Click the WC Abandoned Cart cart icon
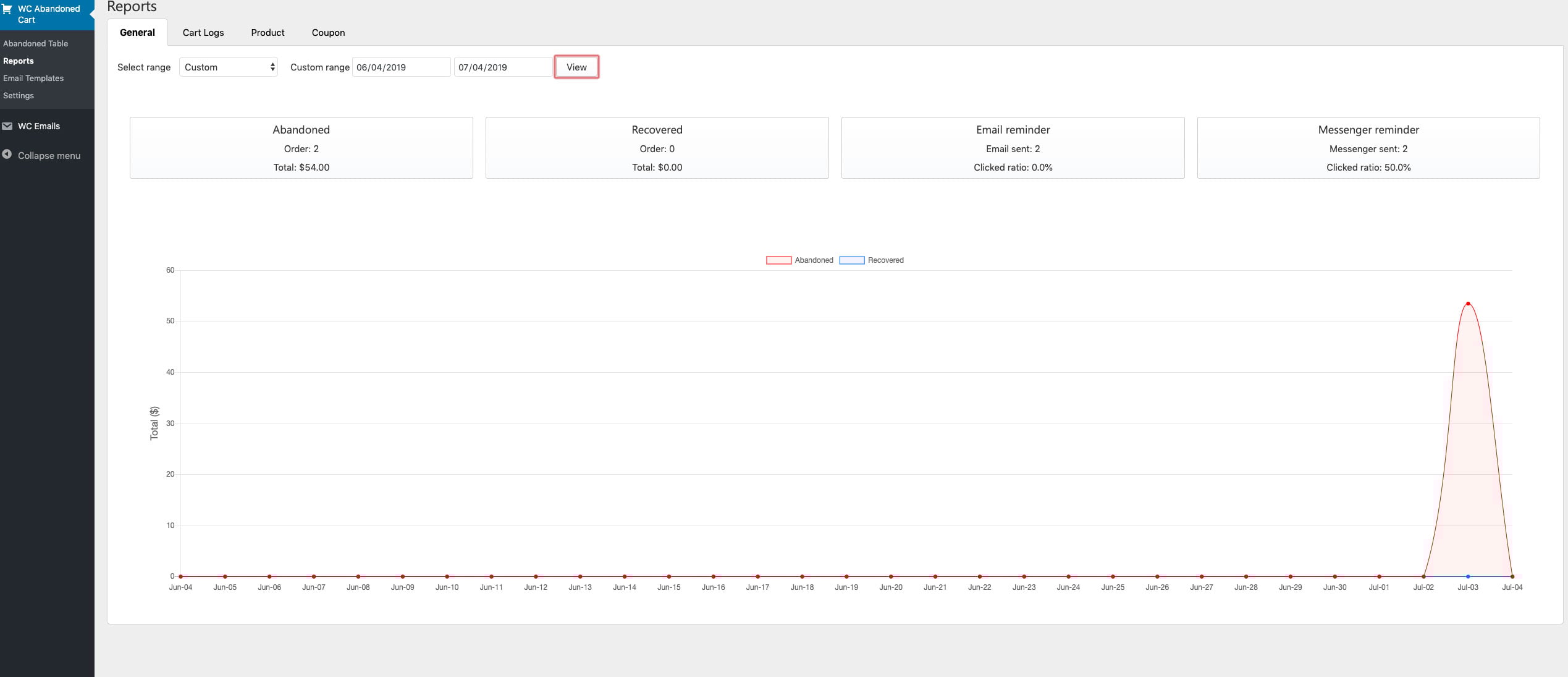Viewport: 1568px width, 677px height. coord(7,9)
